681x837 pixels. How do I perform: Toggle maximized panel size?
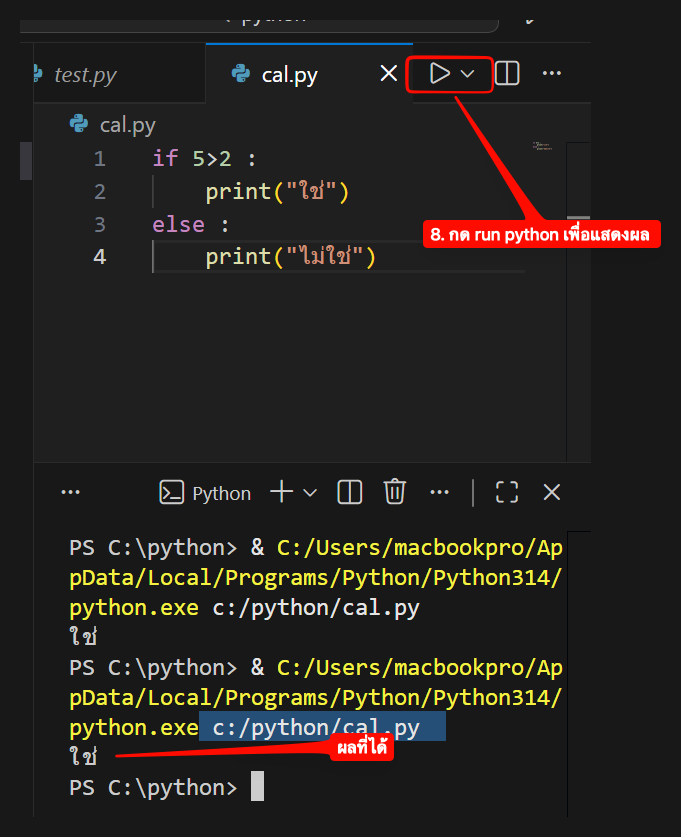pos(507,492)
